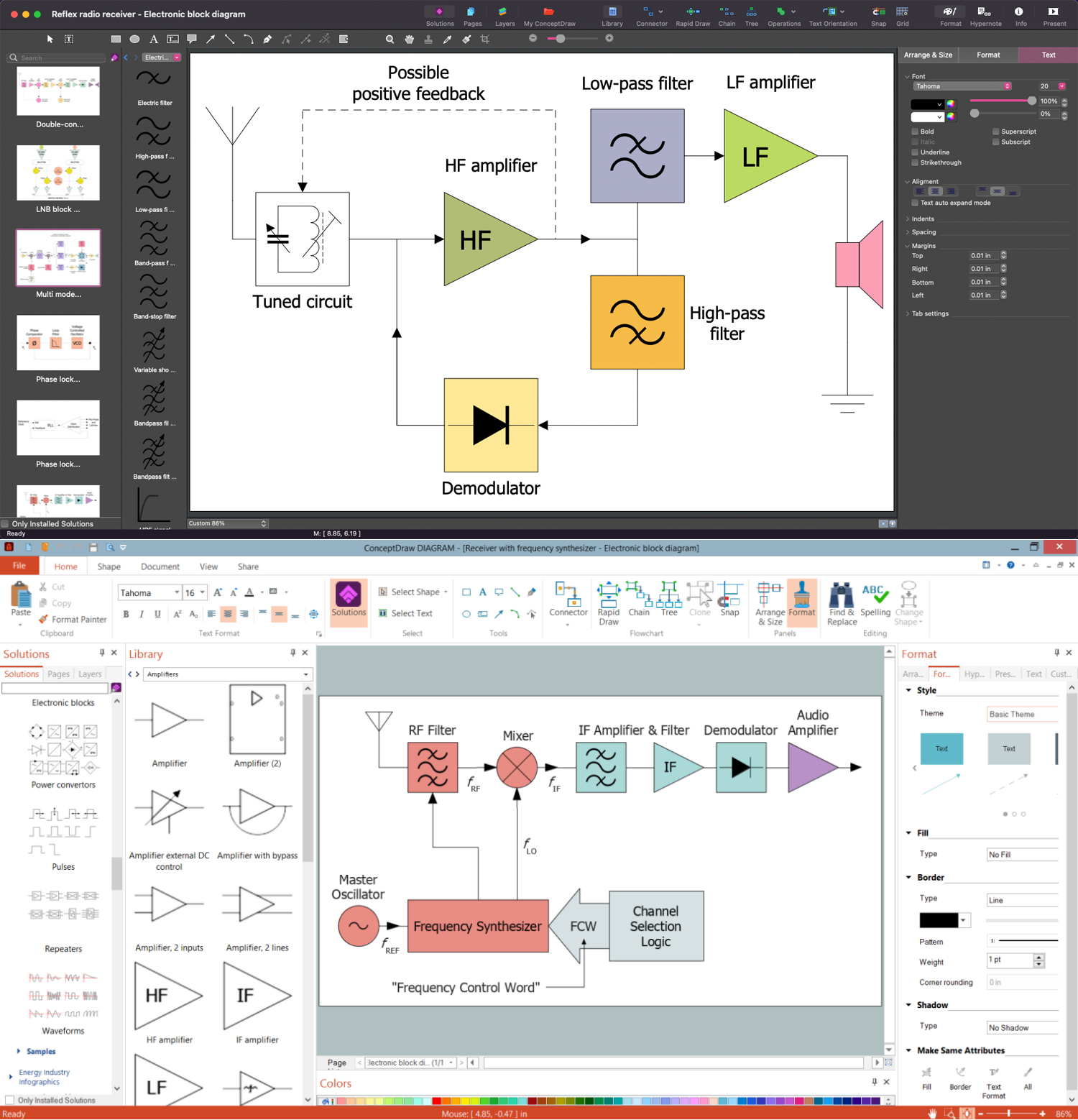Click the Tree icon in Flowchart group

tap(669, 598)
